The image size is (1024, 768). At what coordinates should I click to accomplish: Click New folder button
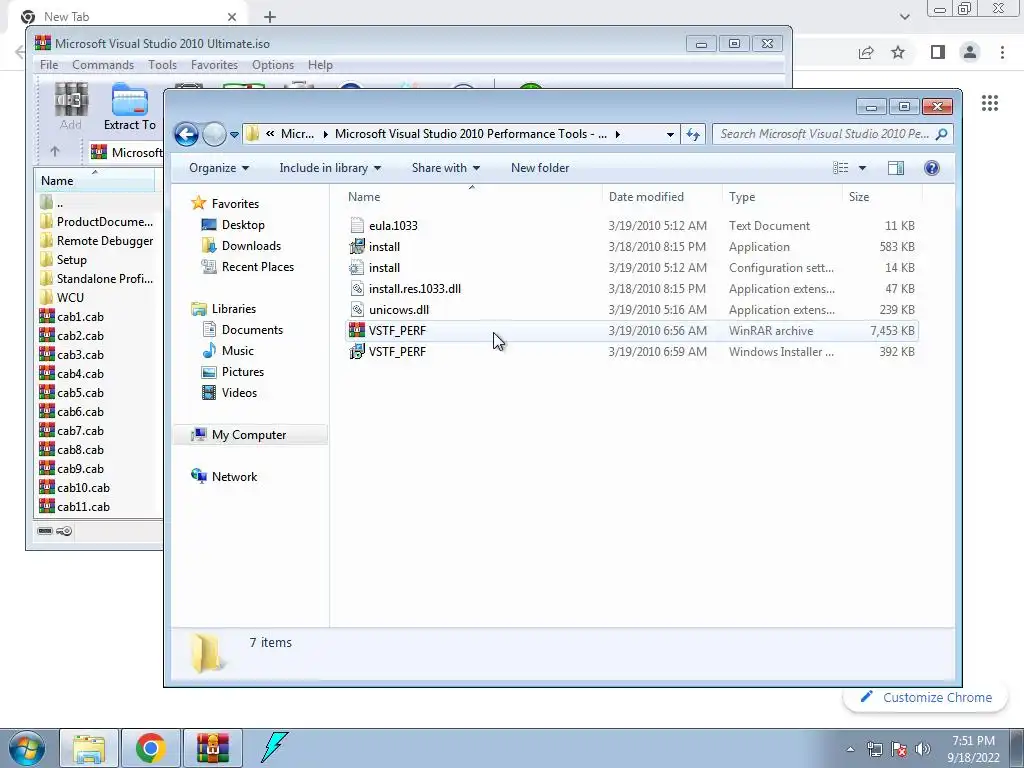(540, 168)
